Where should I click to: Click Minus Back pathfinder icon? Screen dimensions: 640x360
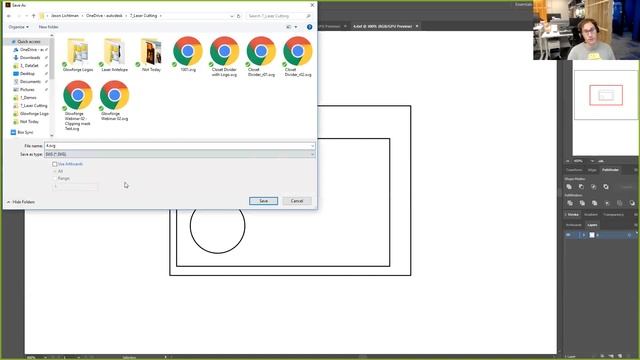click(x=632, y=203)
